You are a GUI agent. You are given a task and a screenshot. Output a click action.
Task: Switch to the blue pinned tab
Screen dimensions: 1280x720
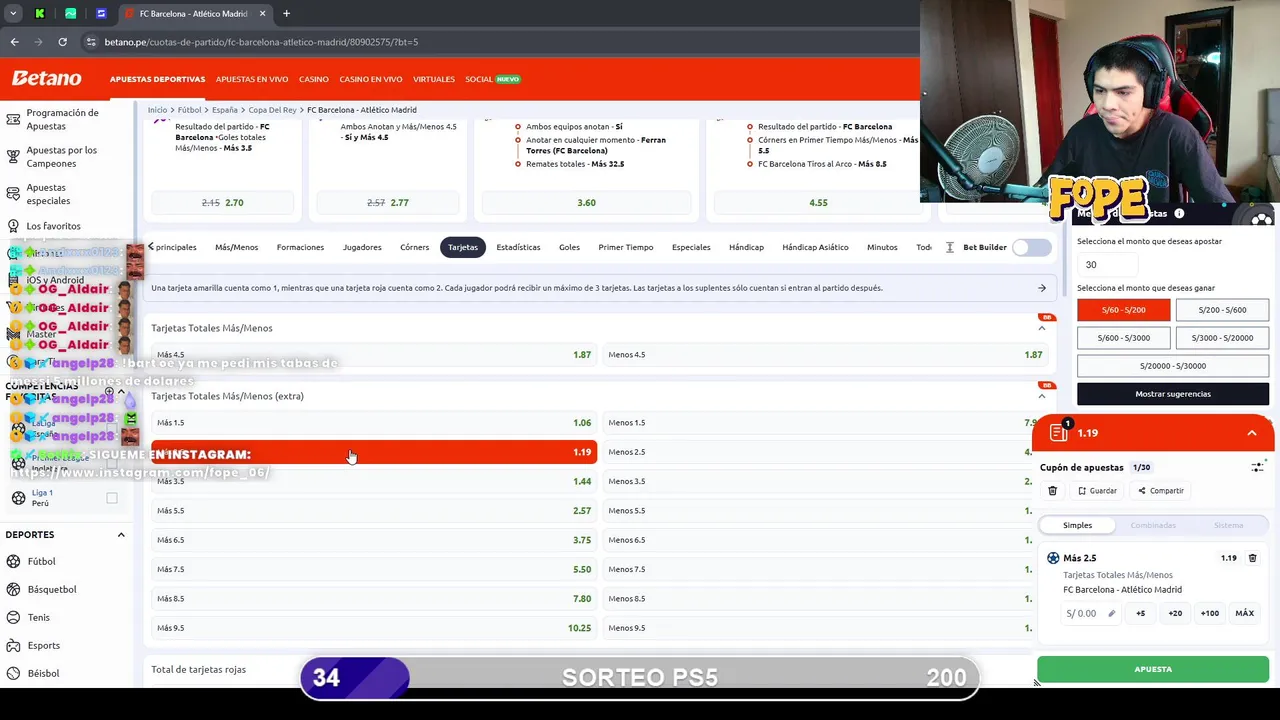(x=101, y=13)
